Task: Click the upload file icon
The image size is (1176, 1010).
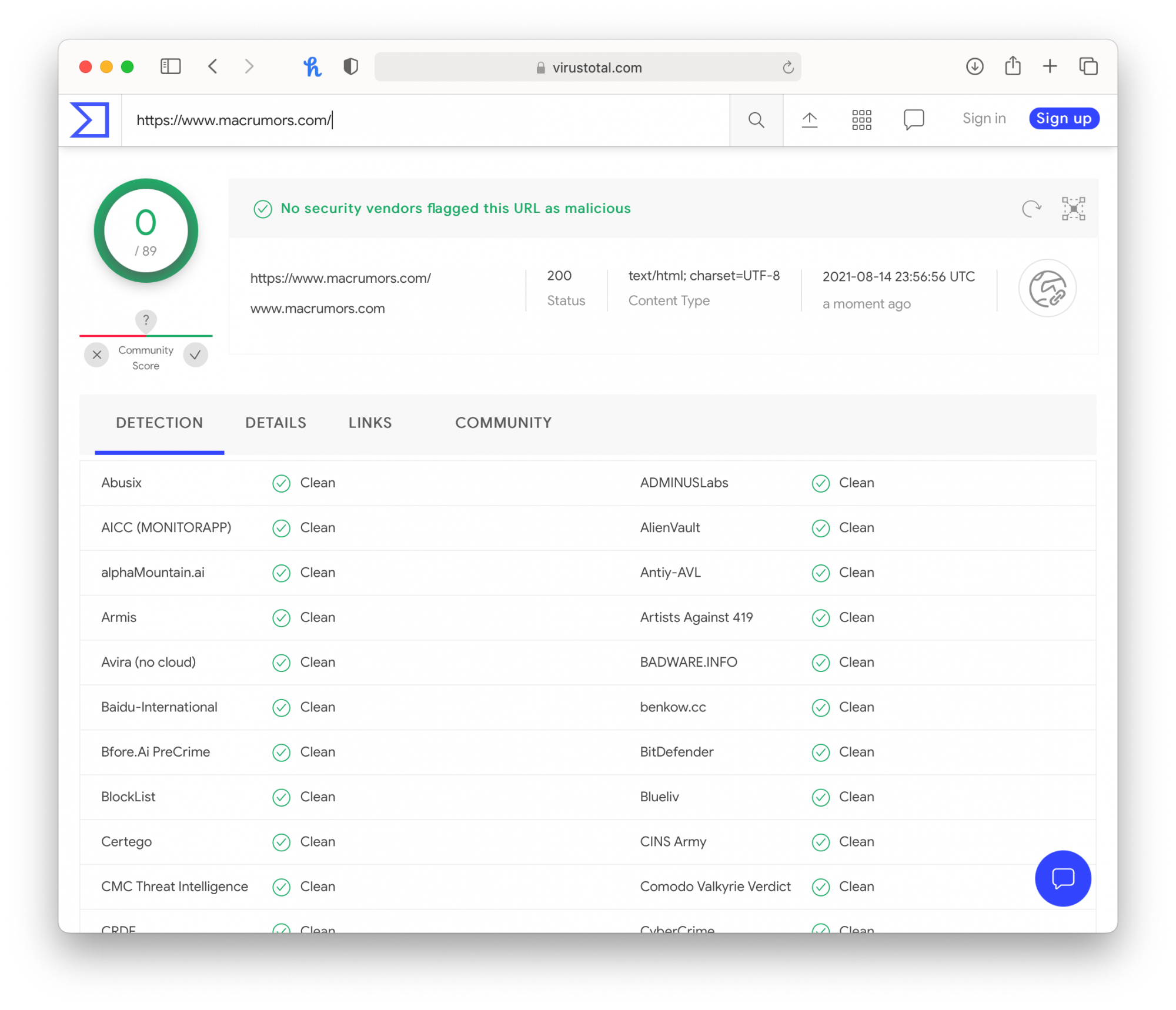Action: tap(810, 120)
